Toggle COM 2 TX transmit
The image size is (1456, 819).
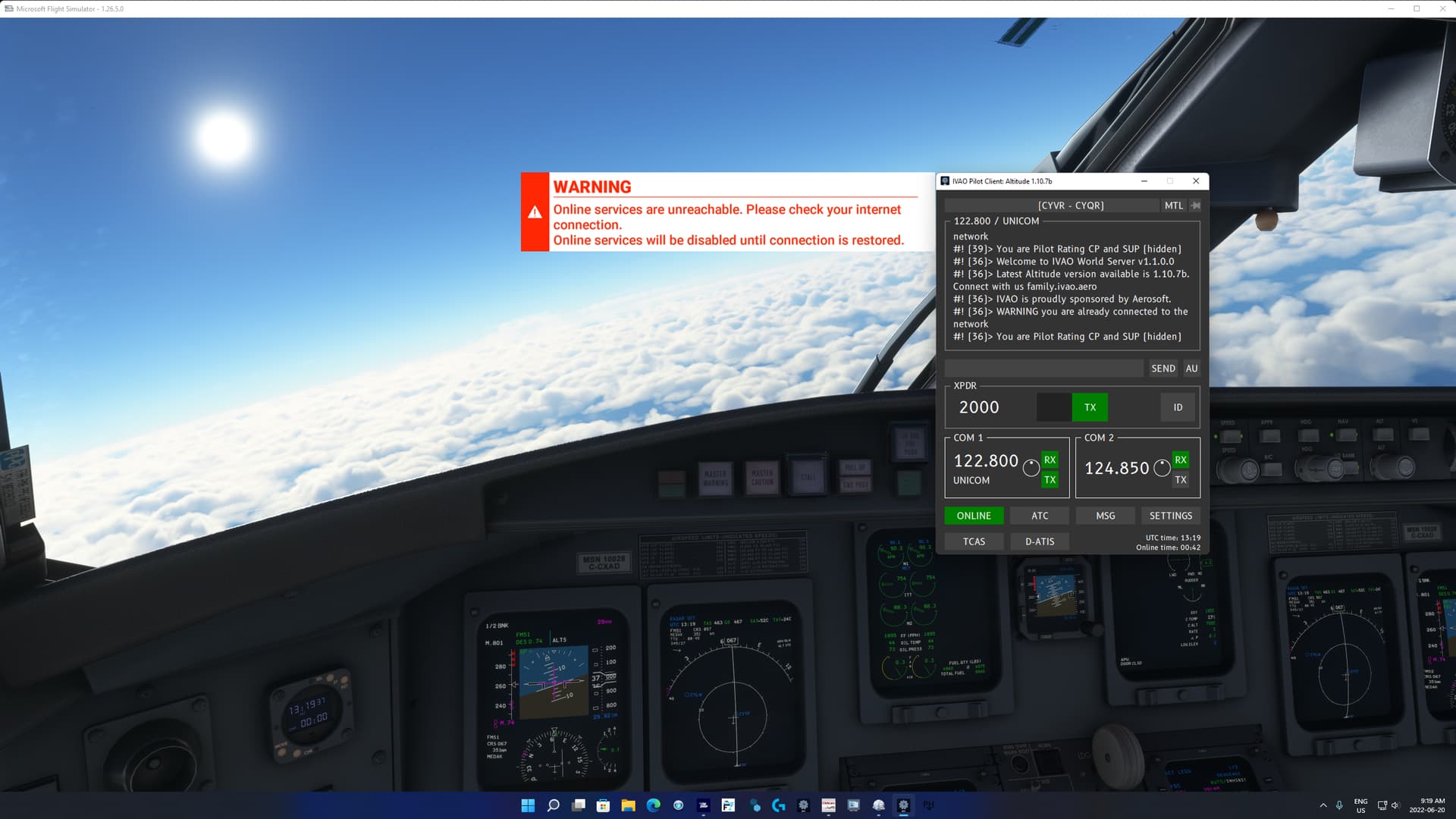pos(1181,479)
